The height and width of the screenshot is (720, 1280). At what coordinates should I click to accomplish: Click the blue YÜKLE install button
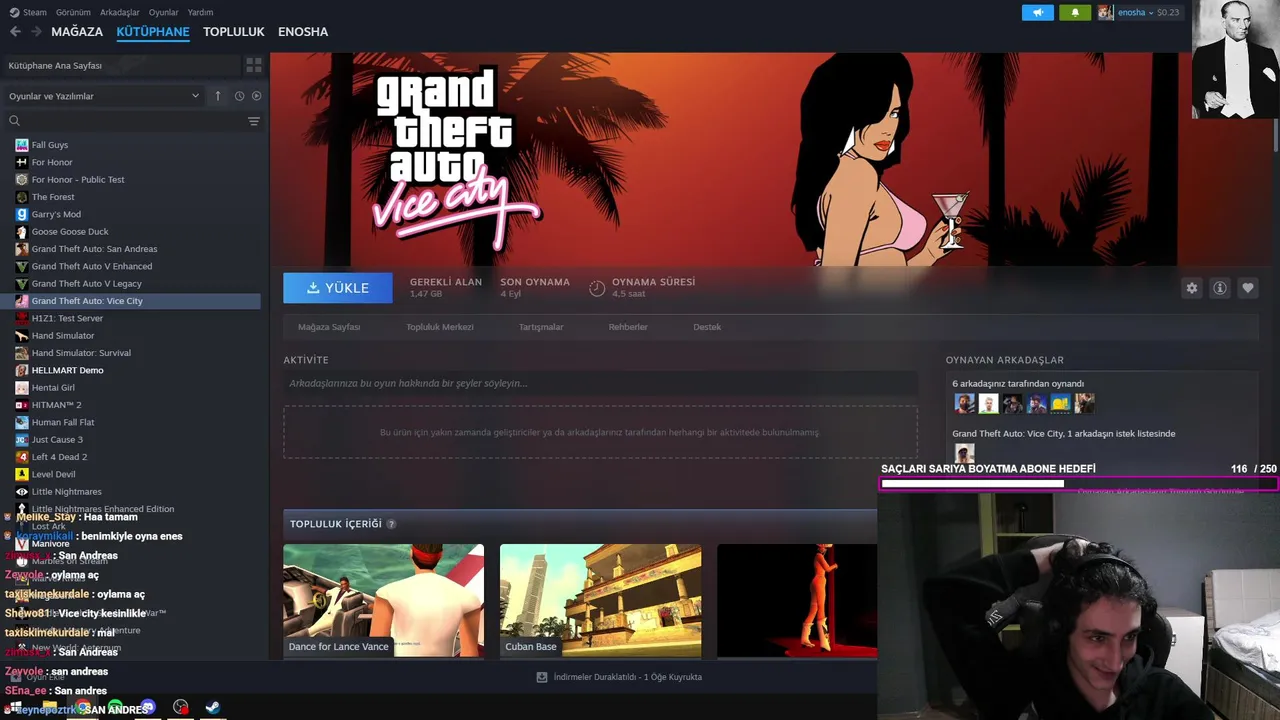pyautogui.click(x=338, y=288)
